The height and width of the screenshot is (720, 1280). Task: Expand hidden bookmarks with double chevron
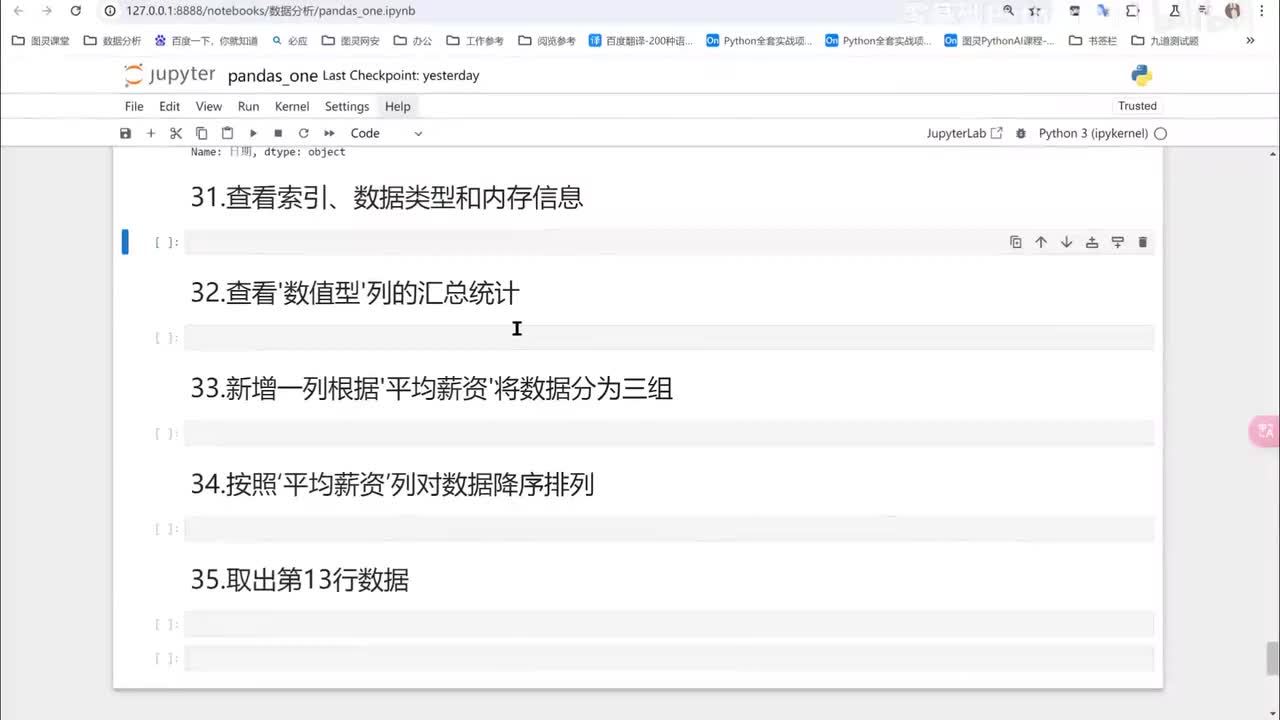pyautogui.click(x=1250, y=41)
